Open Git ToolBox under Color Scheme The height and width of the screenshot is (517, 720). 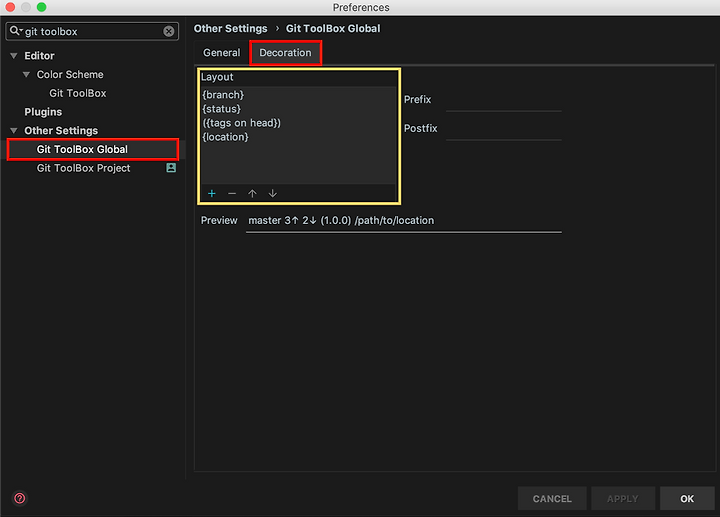point(78,93)
